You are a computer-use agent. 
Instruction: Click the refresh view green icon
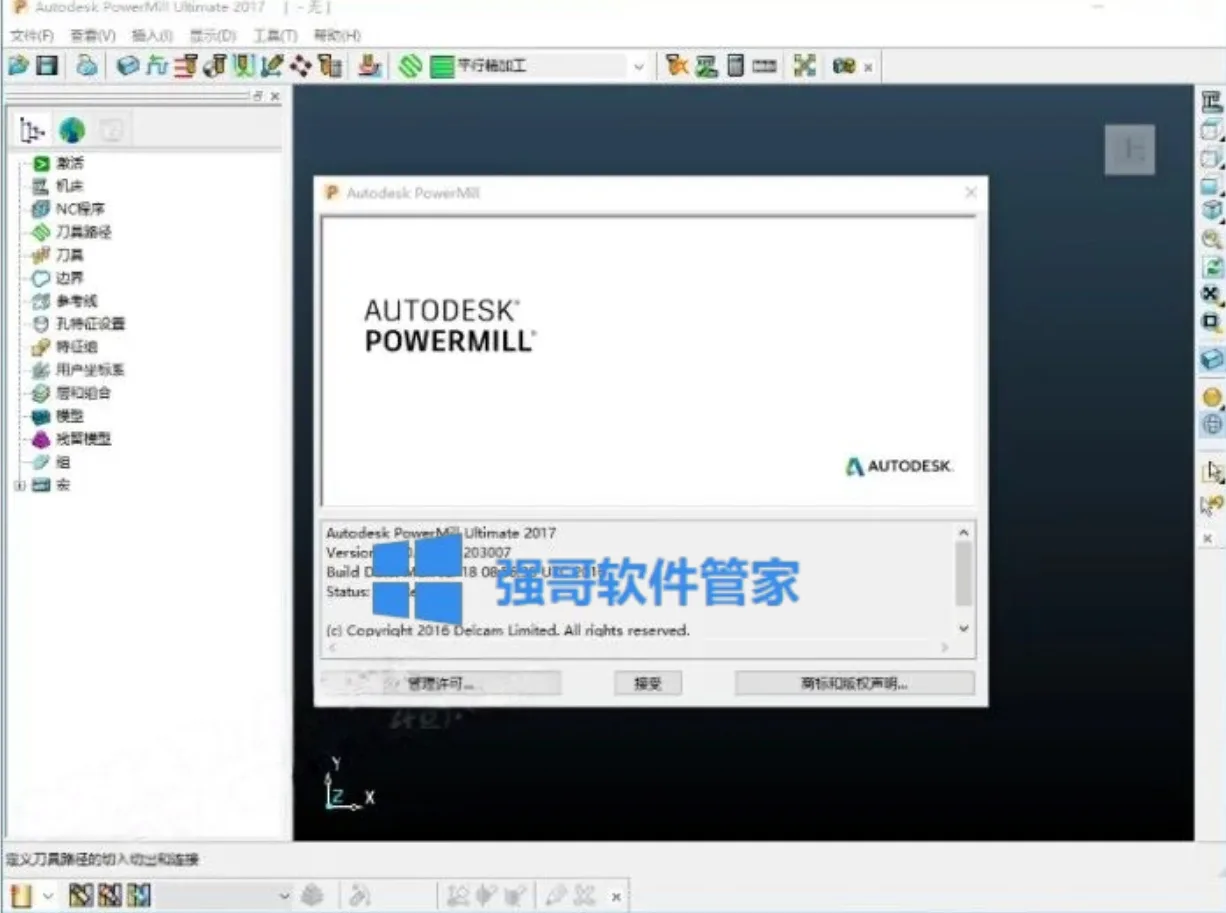(x=1212, y=267)
